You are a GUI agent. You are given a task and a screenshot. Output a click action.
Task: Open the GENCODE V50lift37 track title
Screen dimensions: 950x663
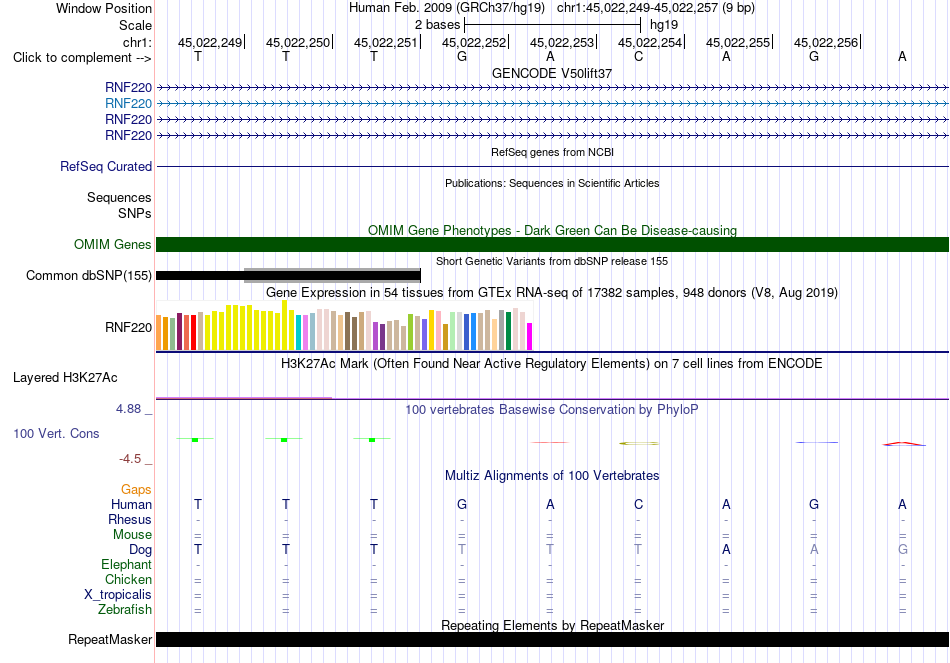tap(552, 73)
